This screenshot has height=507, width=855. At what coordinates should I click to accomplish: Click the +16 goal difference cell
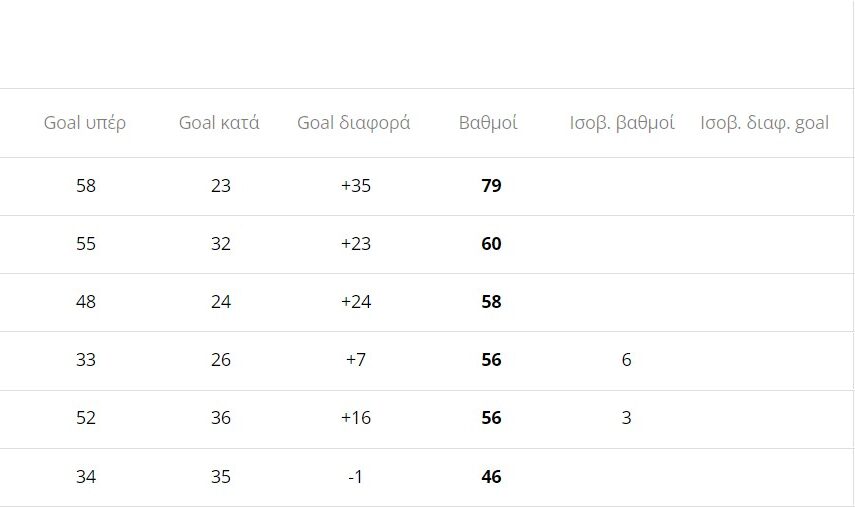[x=356, y=418]
